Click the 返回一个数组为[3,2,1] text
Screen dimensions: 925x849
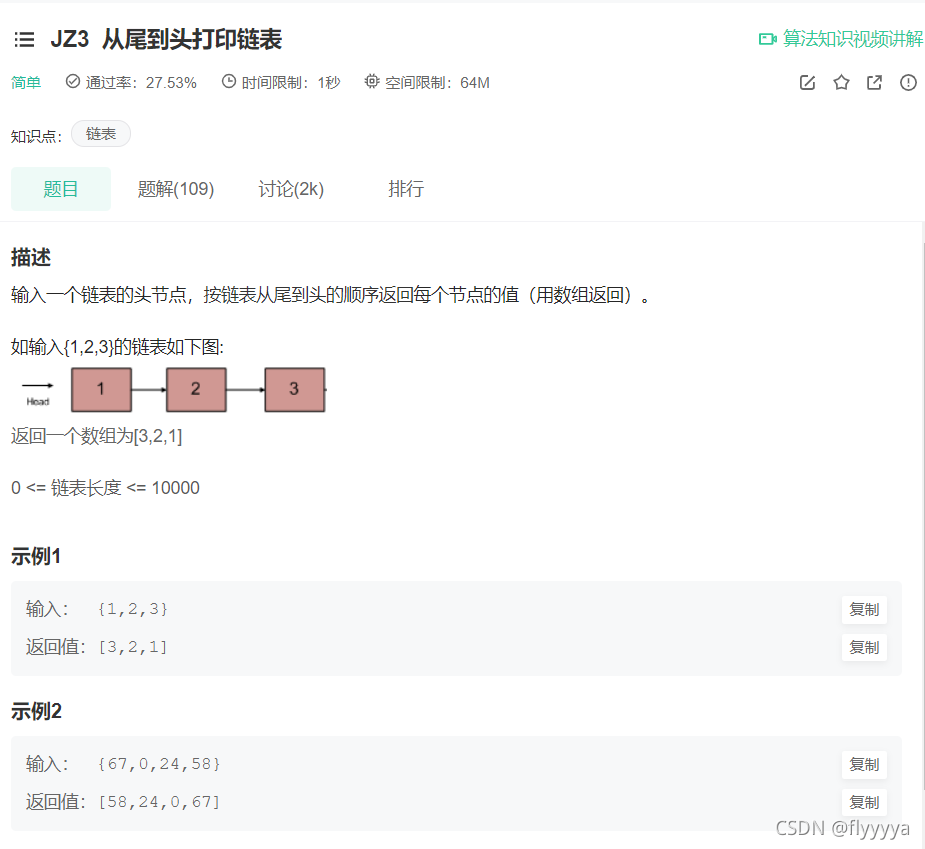97,436
